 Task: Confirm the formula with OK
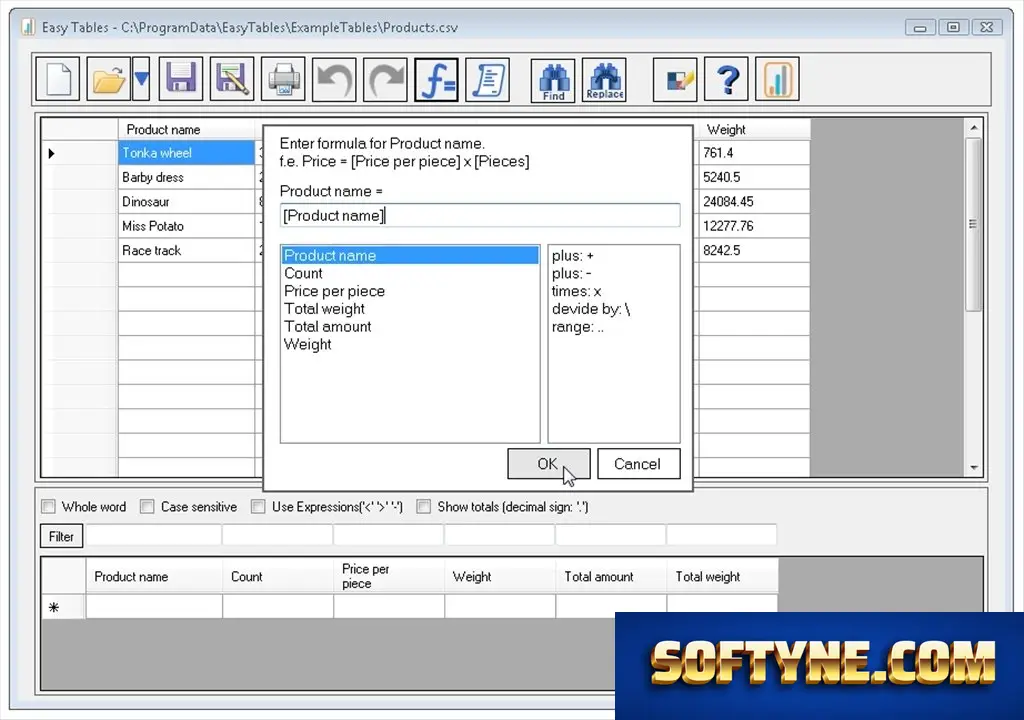click(549, 463)
